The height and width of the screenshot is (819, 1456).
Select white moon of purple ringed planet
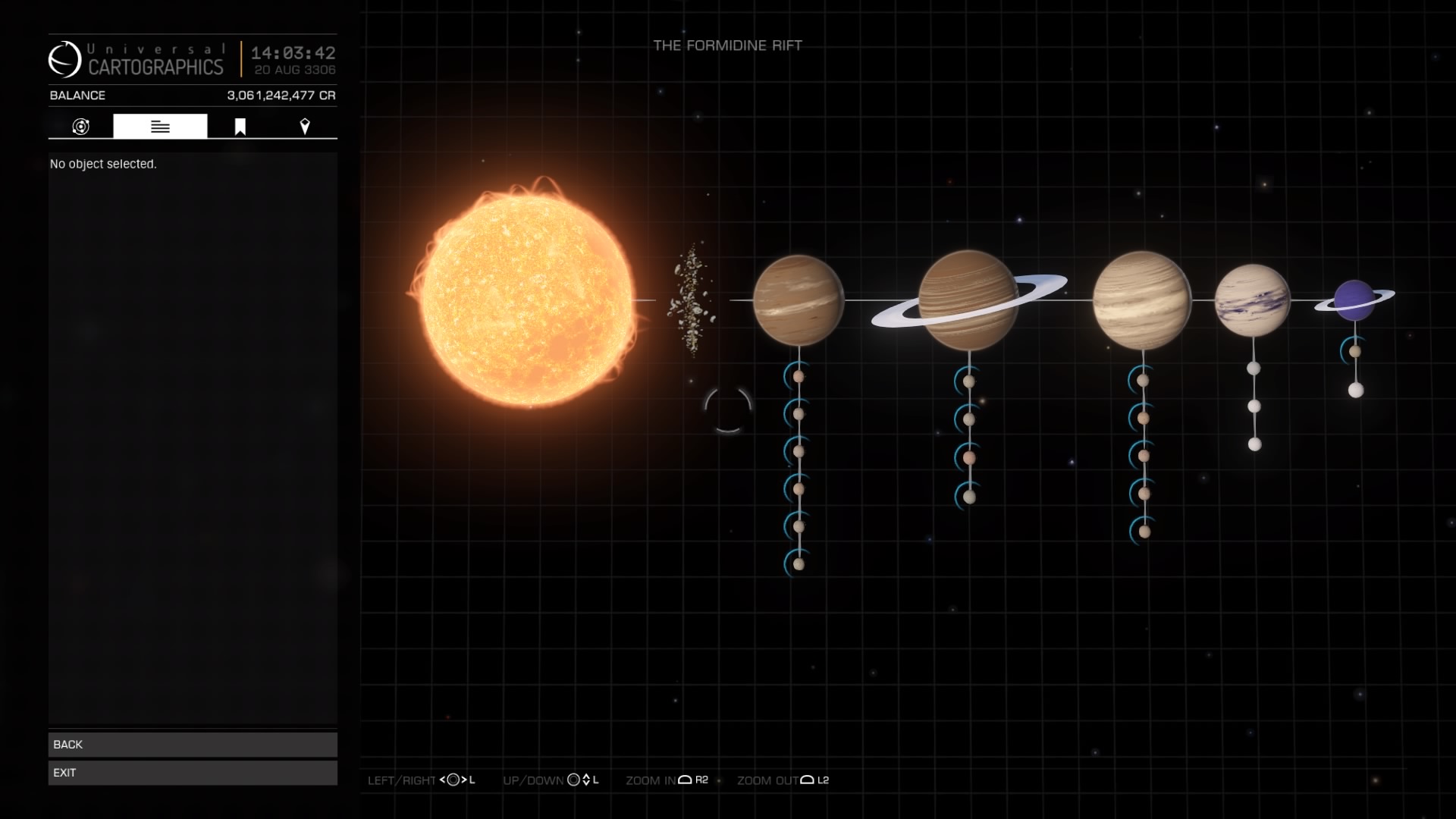tap(1356, 391)
